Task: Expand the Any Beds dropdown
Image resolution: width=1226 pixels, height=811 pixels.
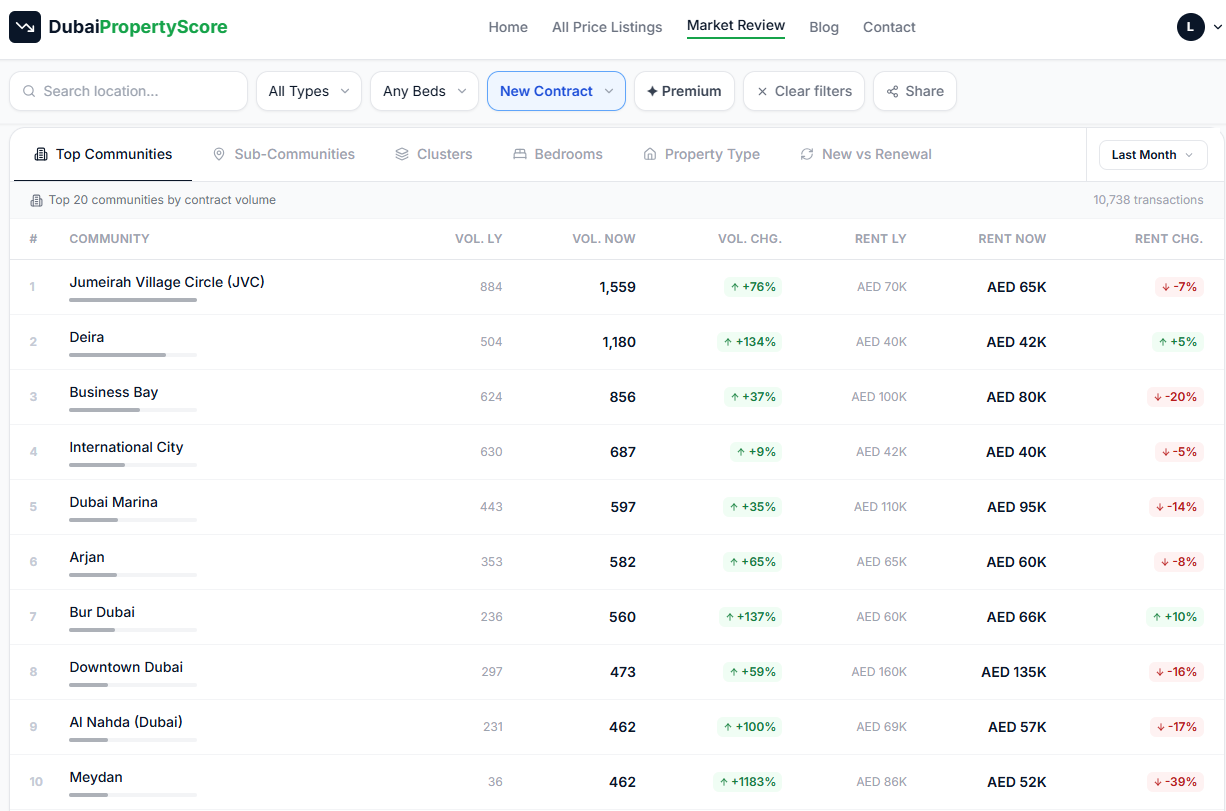Action: point(425,91)
